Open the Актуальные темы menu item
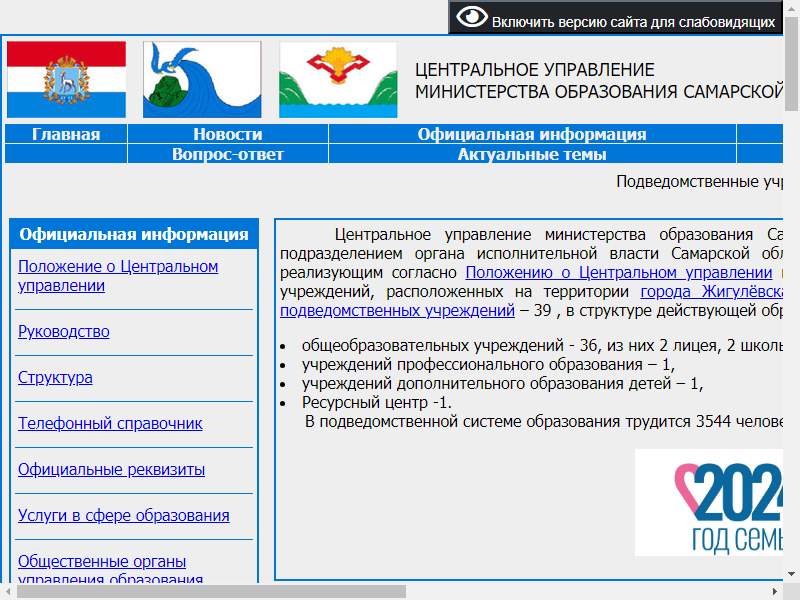Viewport: 800px width, 600px height. coord(532,154)
